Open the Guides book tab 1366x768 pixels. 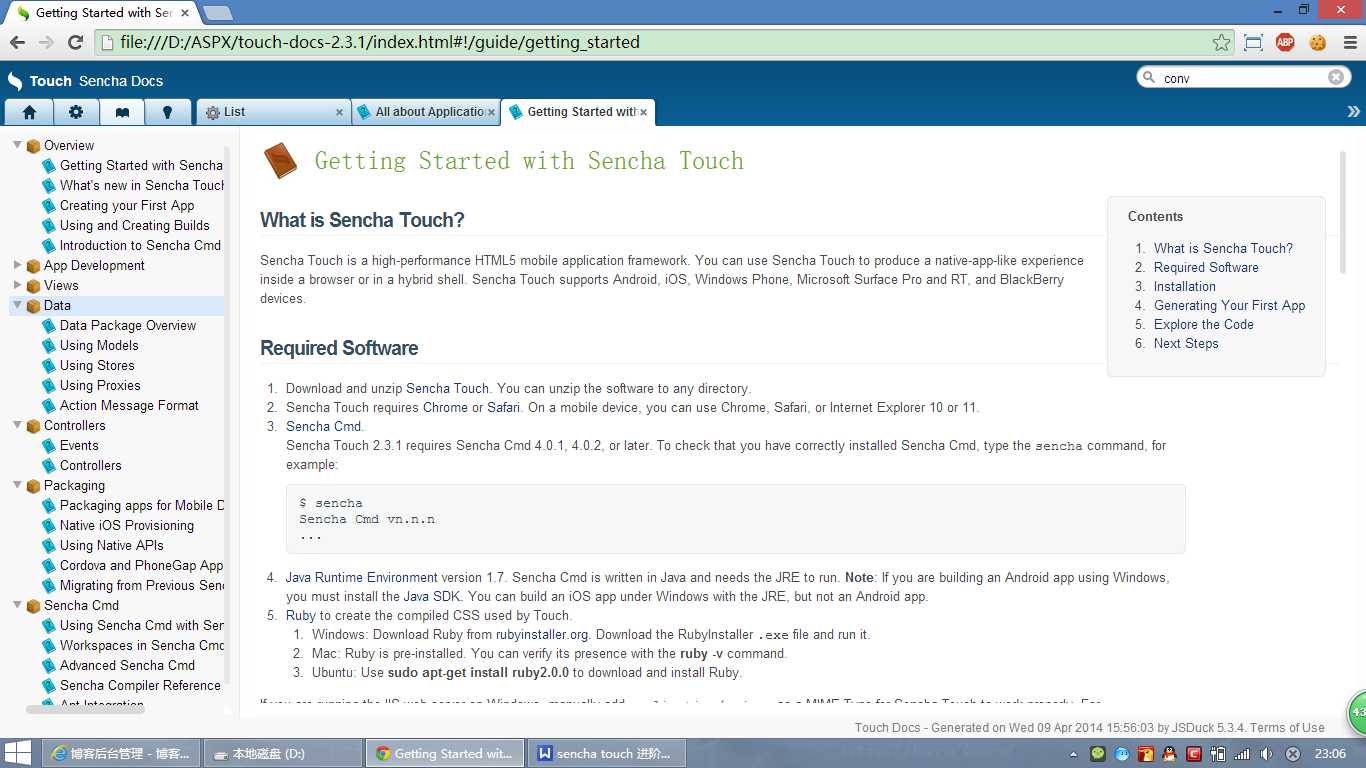point(122,112)
